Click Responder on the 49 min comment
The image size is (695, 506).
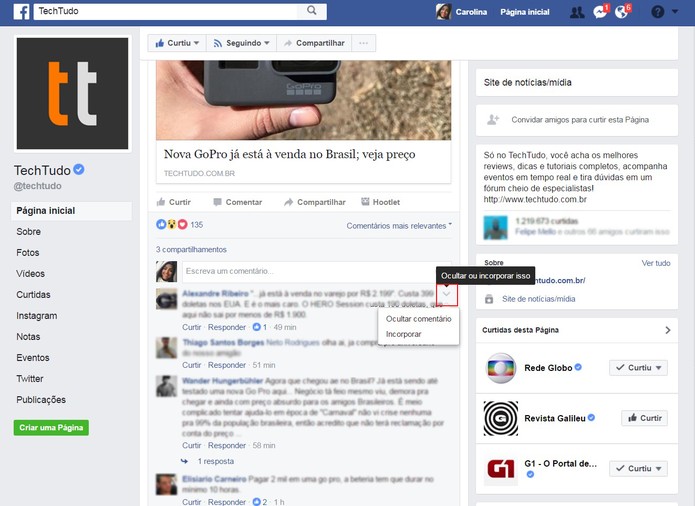[226, 327]
